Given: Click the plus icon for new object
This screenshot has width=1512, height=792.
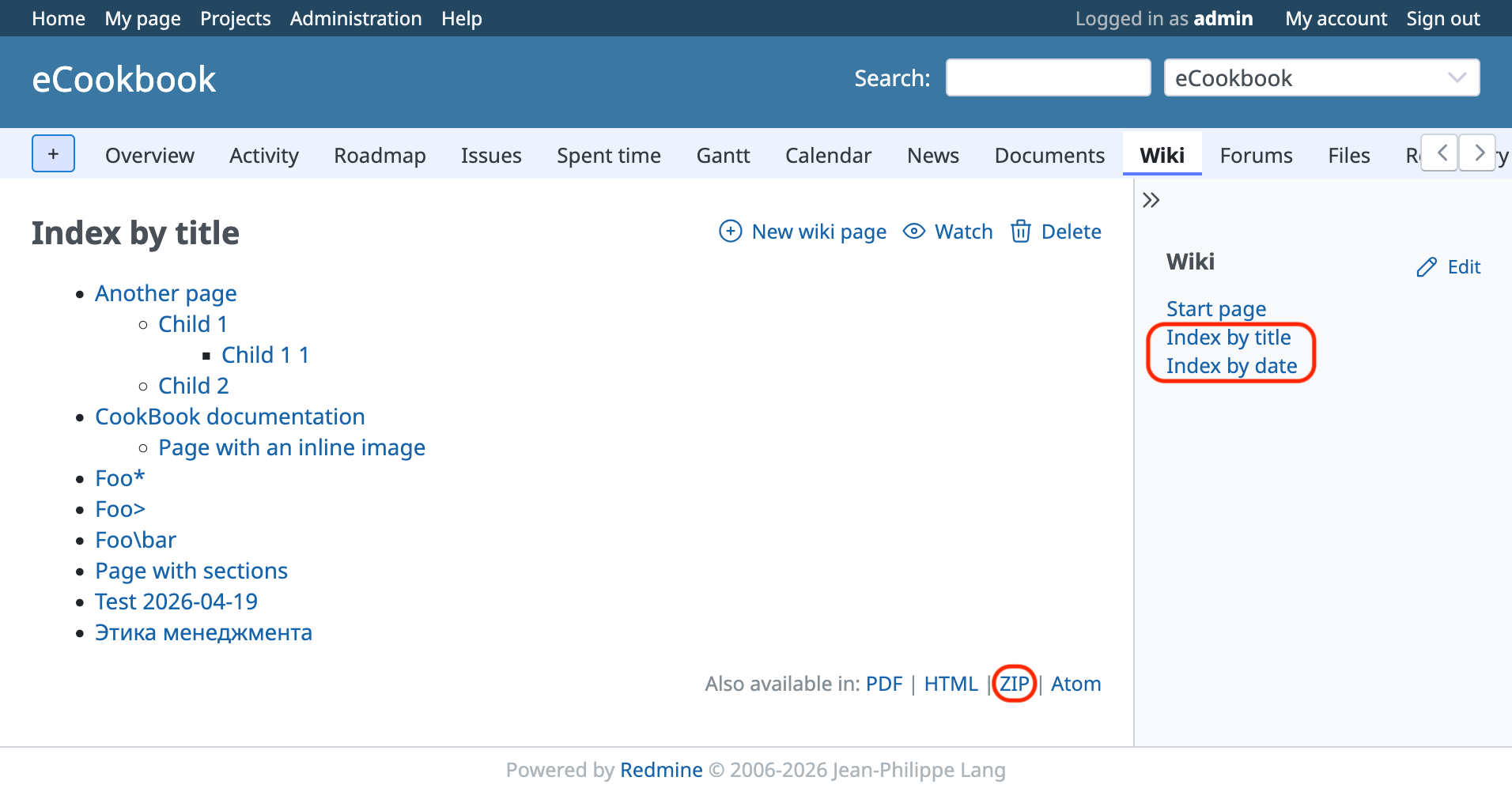Looking at the screenshot, I should click(x=53, y=153).
